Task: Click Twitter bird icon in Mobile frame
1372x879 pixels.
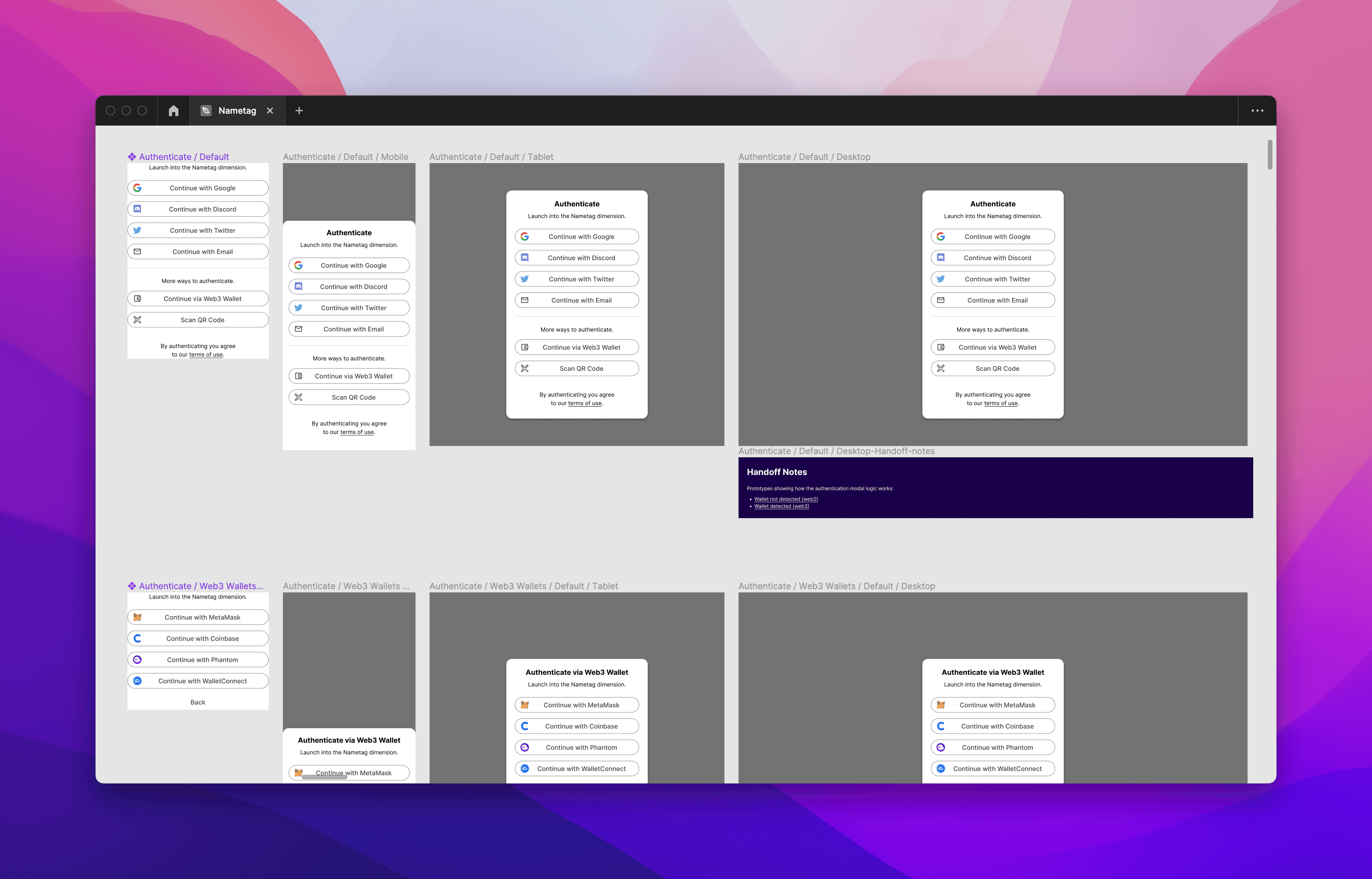Action: coord(298,308)
